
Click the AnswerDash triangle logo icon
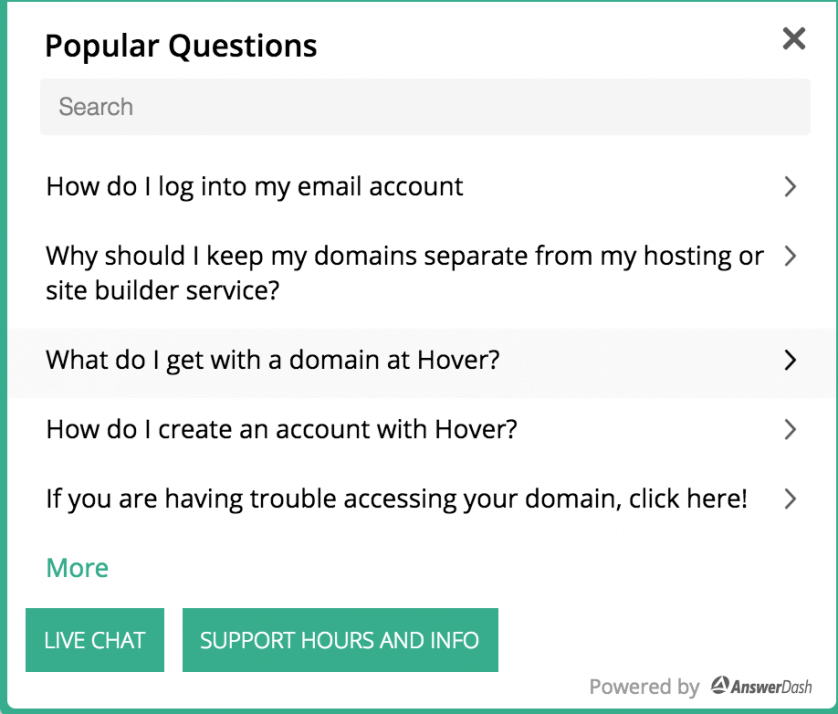[x=720, y=685]
